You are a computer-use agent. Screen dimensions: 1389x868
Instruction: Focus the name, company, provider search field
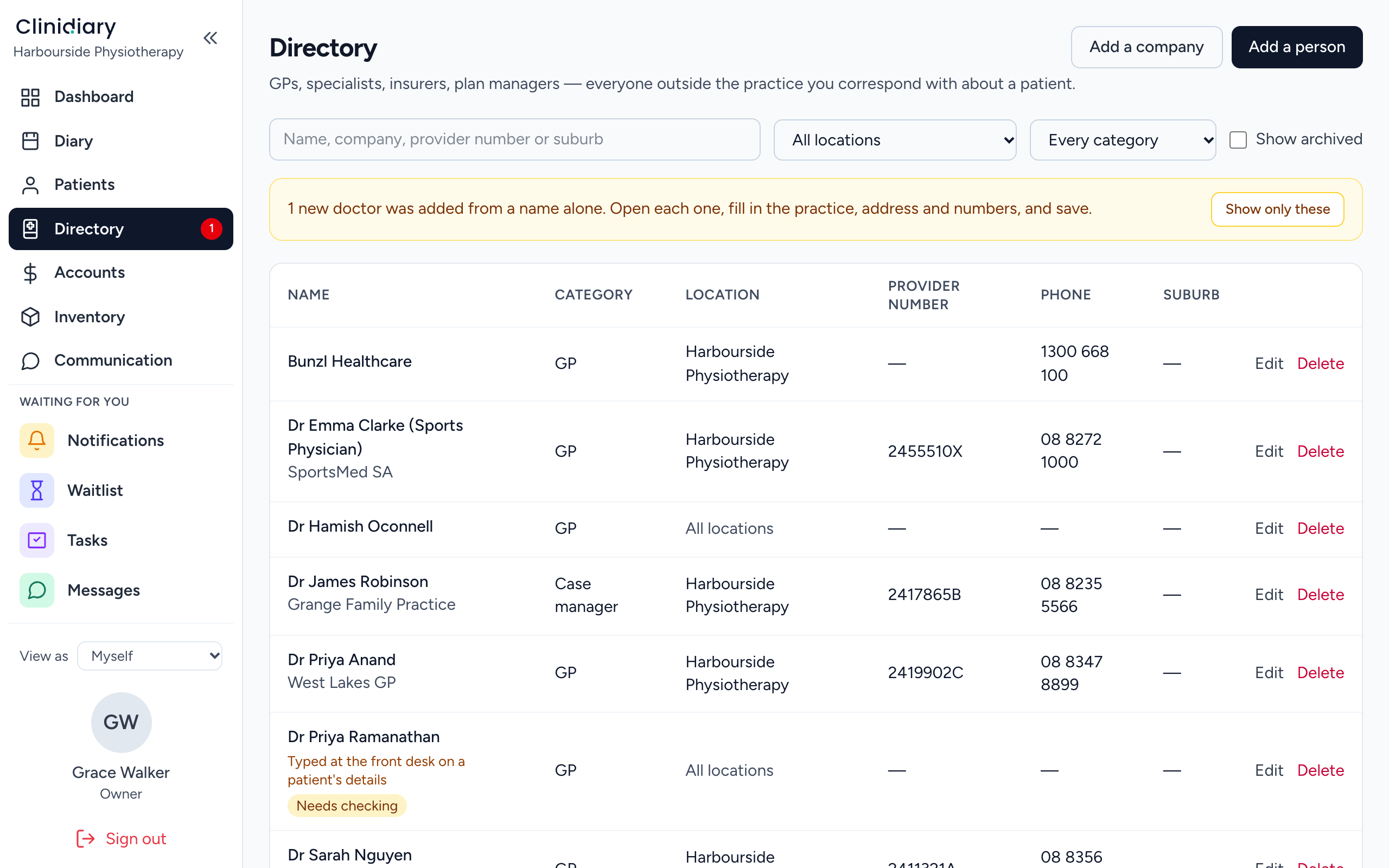click(514, 139)
